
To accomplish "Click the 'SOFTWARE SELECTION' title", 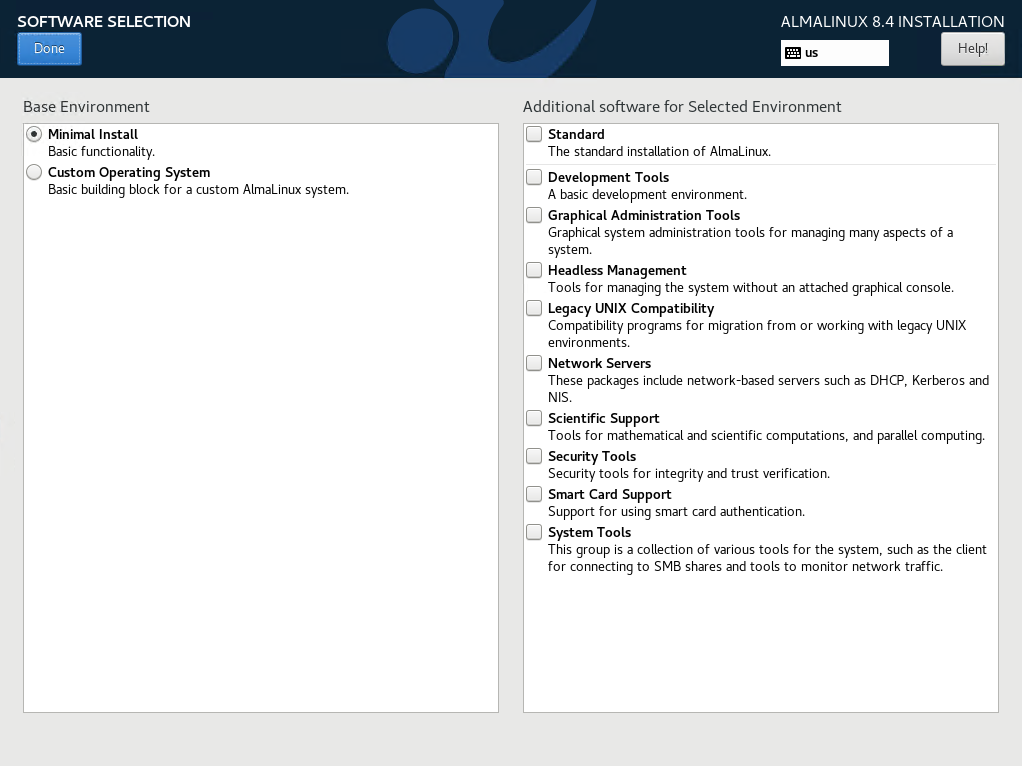I will tap(104, 22).
